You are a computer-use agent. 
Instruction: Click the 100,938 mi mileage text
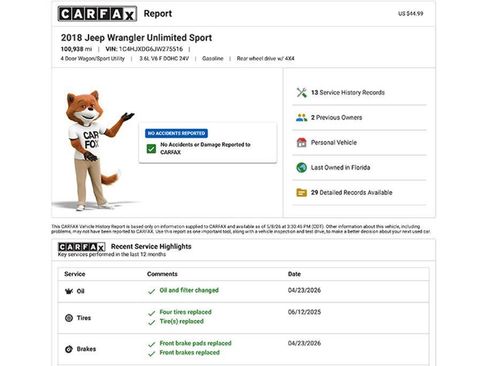(x=76, y=49)
